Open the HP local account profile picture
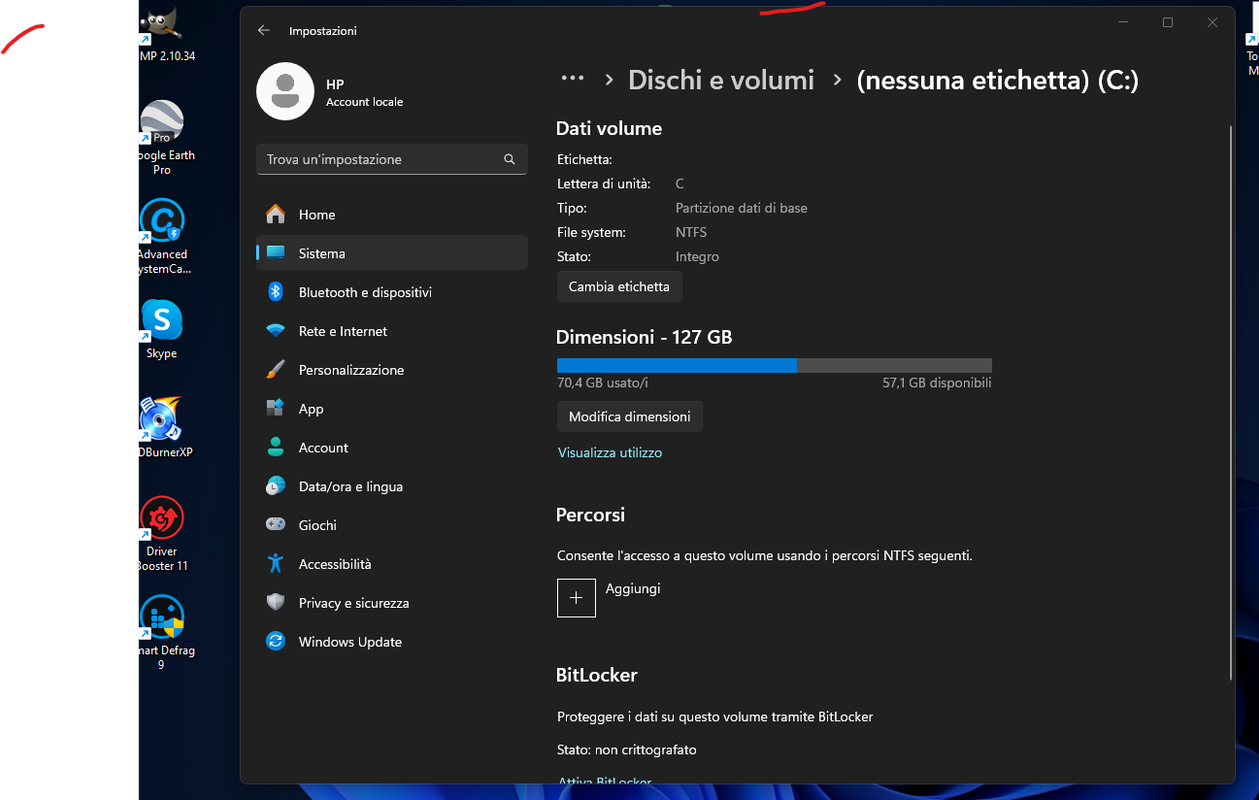The height and width of the screenshot is (800, 1259). click(x=285, y=92)
